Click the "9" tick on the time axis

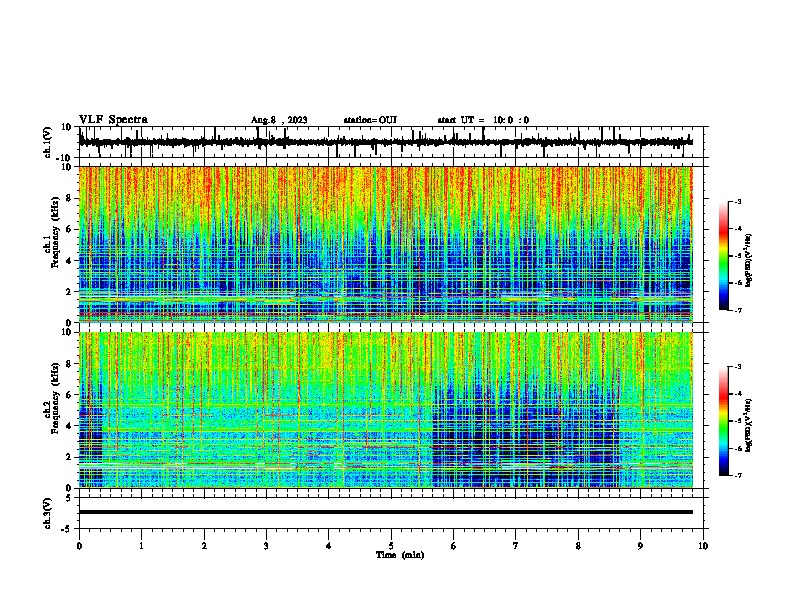tap(640, 546)
